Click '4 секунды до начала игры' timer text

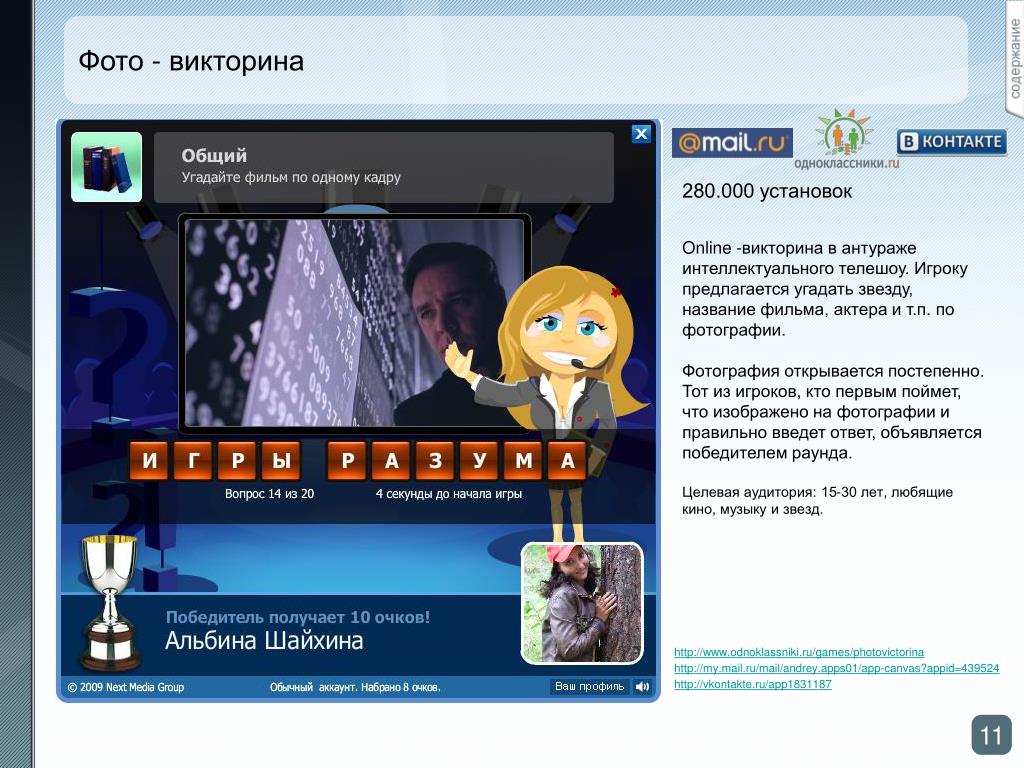click(449, 494)
